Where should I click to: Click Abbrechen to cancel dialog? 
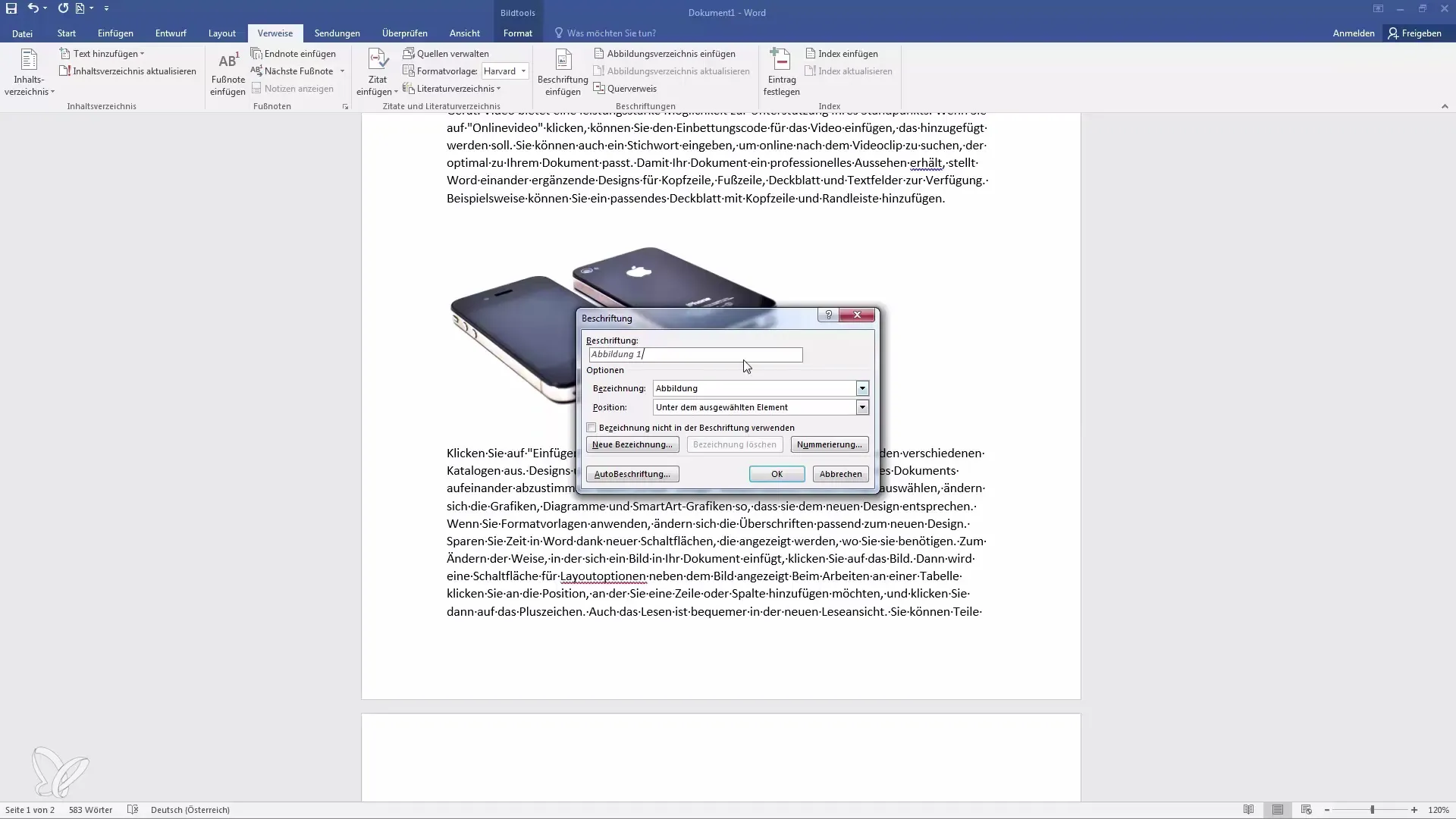pyautogui.click(x=841, y=474)
